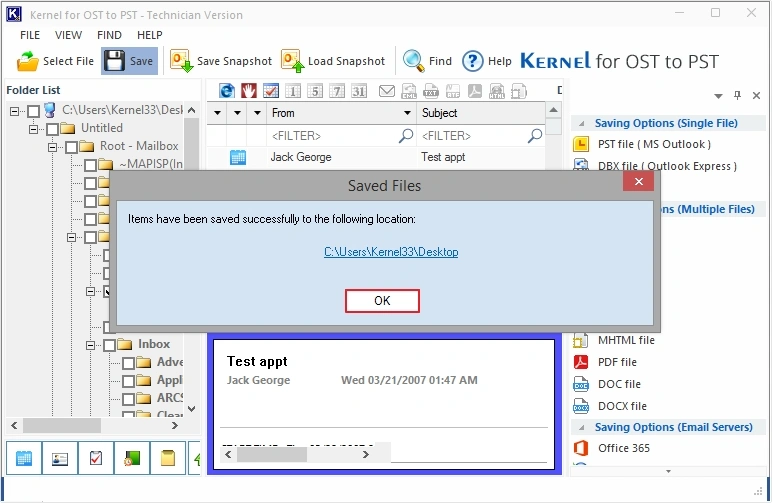Open the Find magnifier tool
This screenshot has height=503, width=772.
(427, 61)
